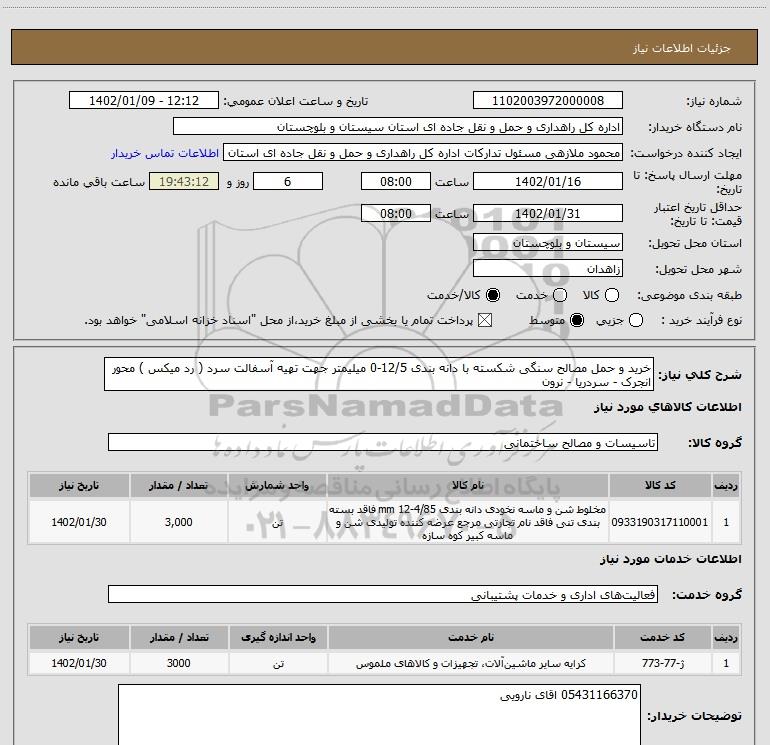Viewport: 770px width, 745px height.
Task: Click the need number field 1102003972000008
Action: tap(548, 101)
